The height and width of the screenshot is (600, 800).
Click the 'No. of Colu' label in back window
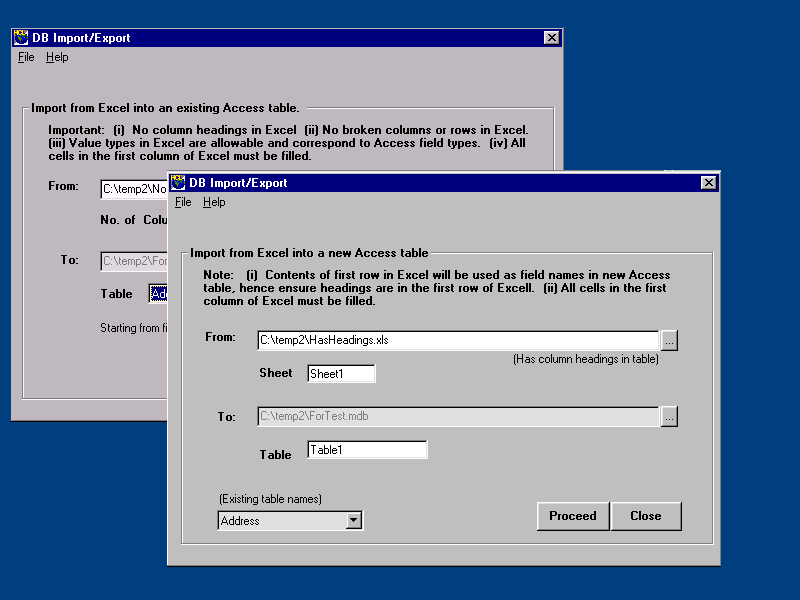[x=134, y=220]
